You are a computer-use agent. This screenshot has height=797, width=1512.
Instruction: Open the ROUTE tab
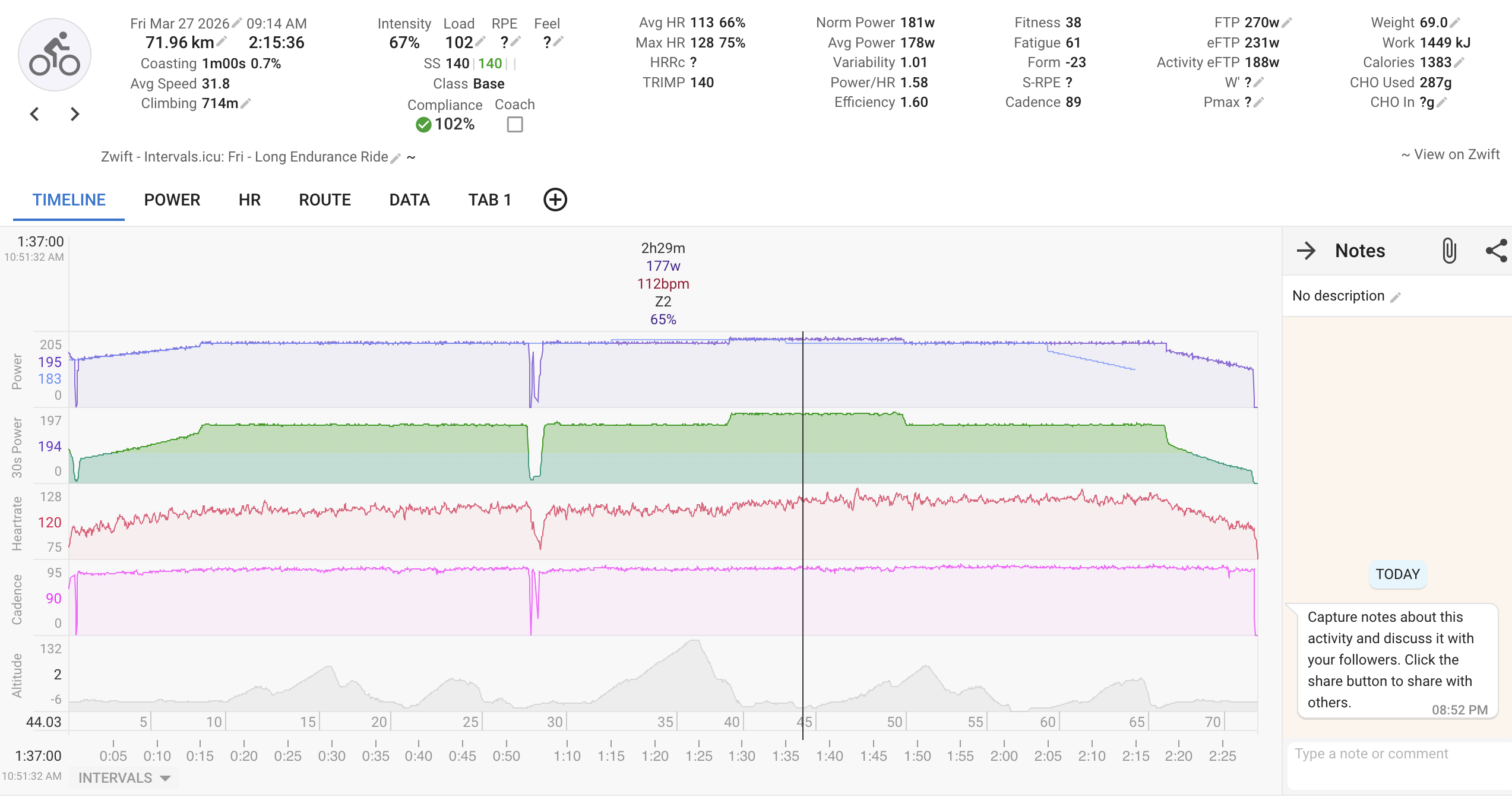pos(325,200)
